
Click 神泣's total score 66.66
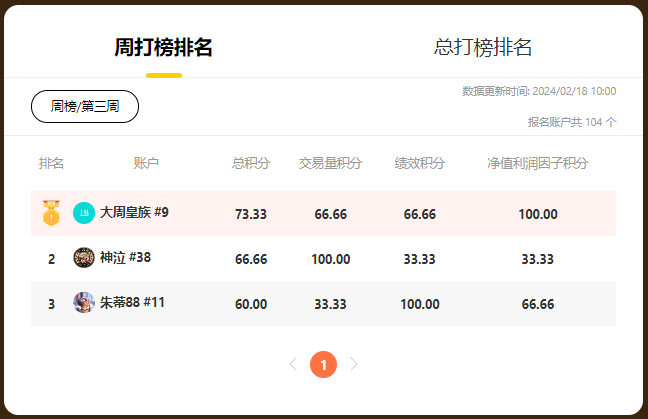click(x=251, y=259)
